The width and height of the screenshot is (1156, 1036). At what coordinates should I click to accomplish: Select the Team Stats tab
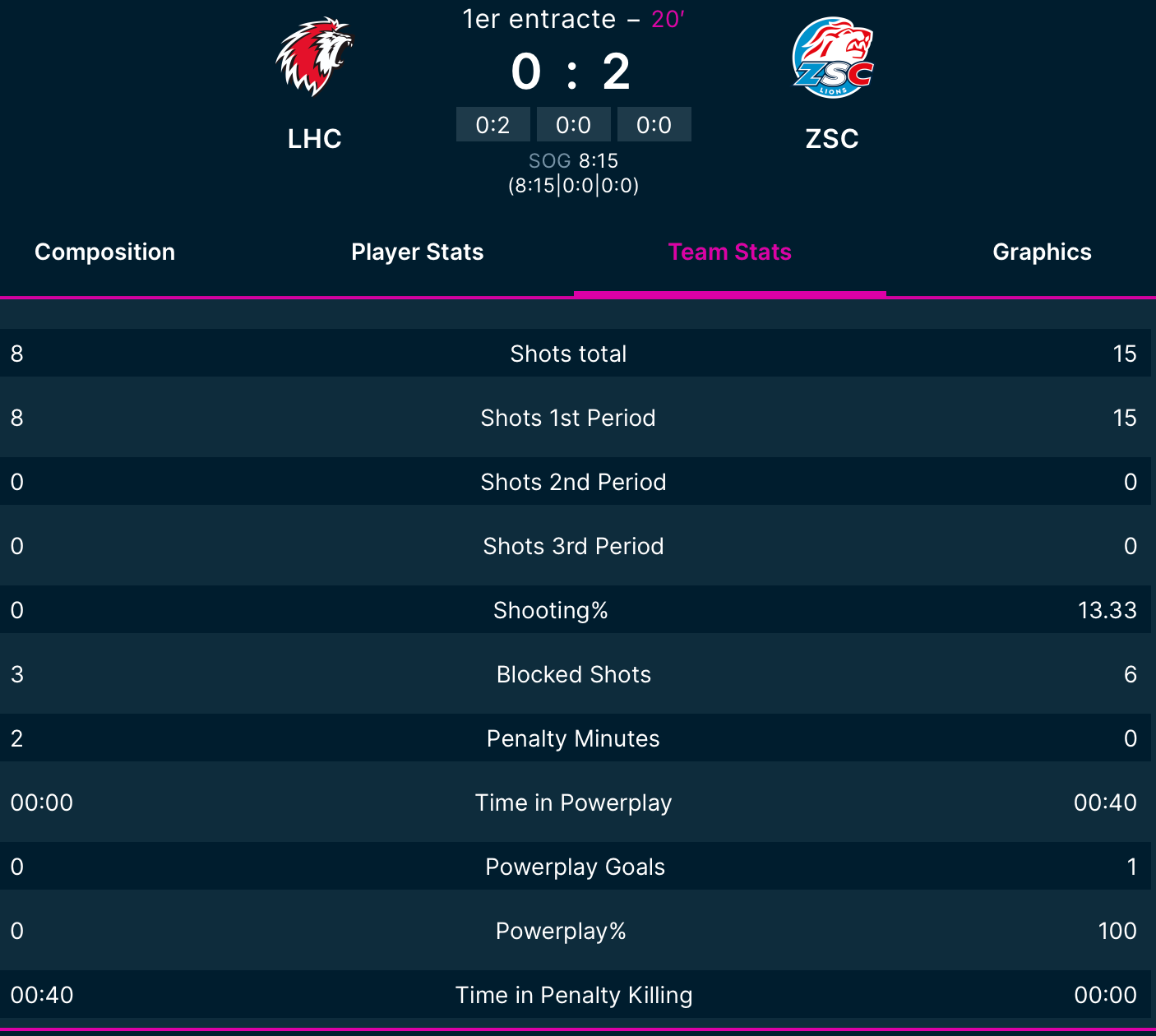point(730,252)
